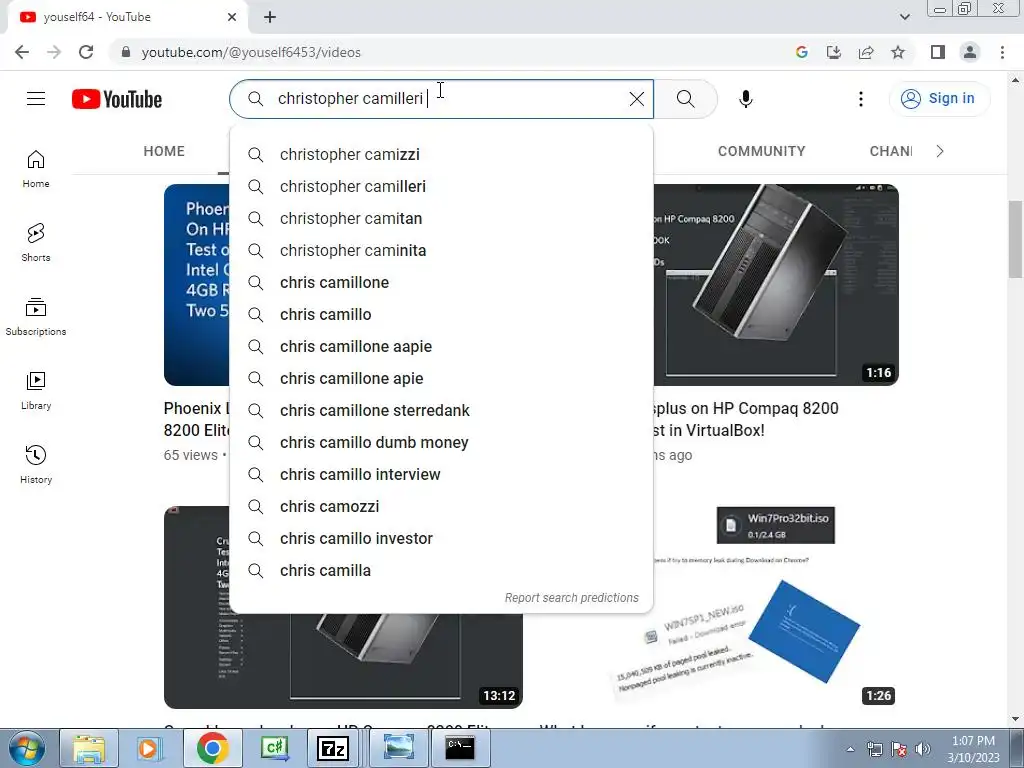Open Chrome profile avatar
Image resolution: width=1024 pixels, height=768 pixels.
click(970, 52)
